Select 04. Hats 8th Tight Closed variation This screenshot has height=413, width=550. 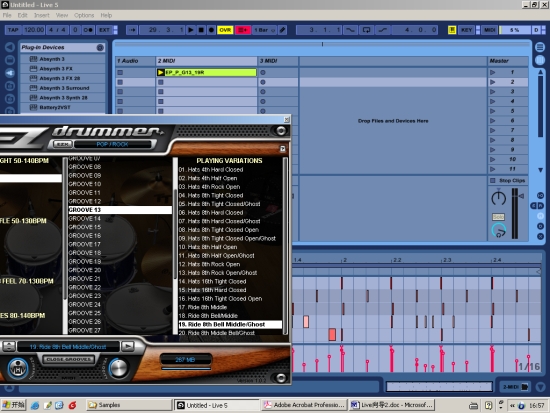[x=230, y=195]
